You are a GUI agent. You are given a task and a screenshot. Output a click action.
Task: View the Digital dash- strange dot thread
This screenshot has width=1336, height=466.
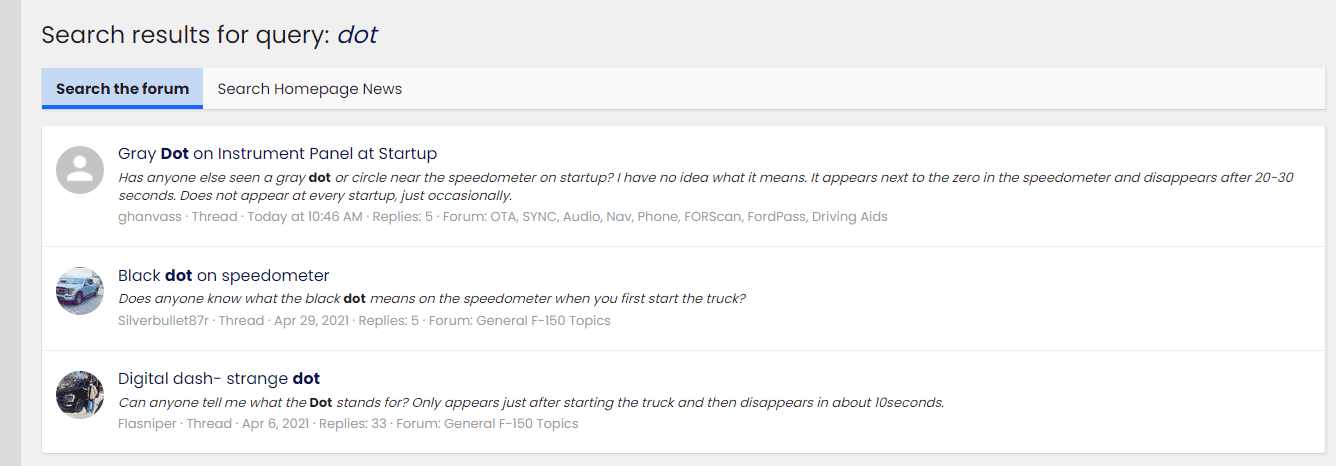[219, 379]
